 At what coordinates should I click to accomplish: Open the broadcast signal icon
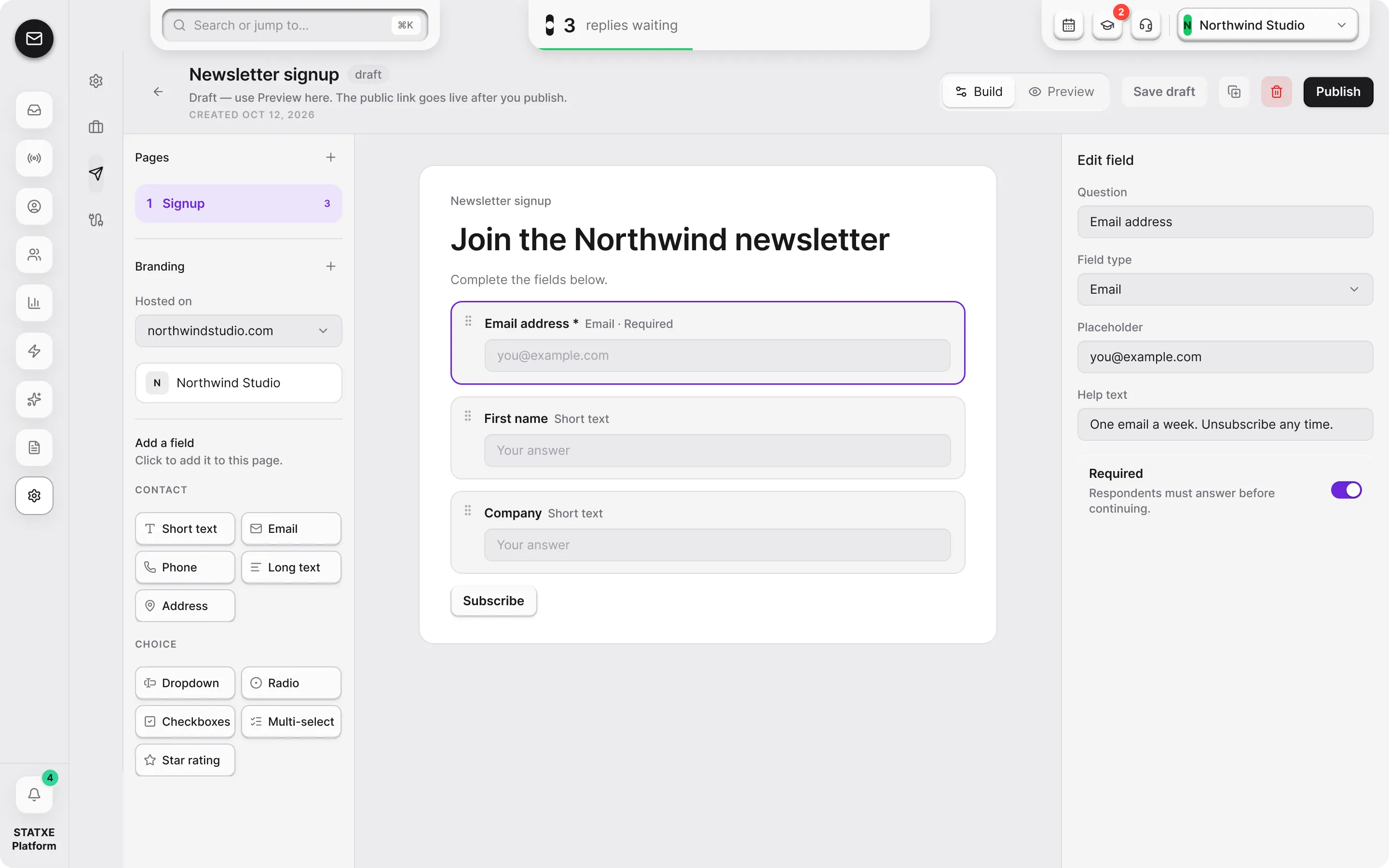[34, 158]
